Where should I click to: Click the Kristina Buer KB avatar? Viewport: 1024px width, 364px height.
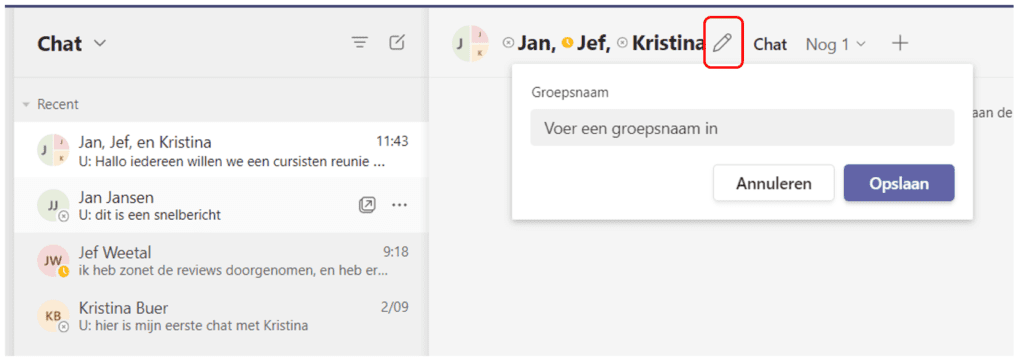53,316
